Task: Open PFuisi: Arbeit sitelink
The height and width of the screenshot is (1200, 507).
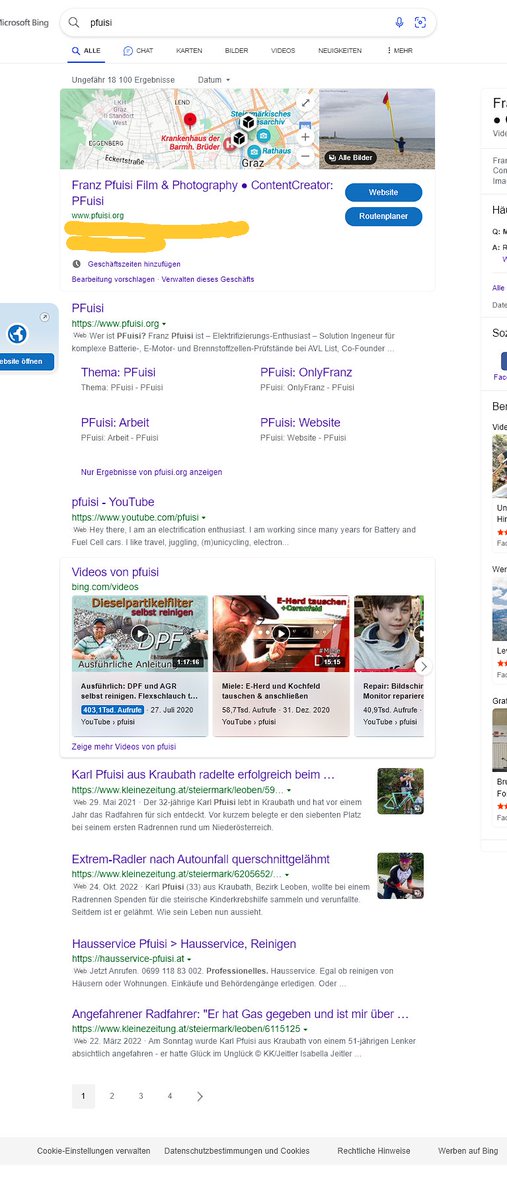Action: pyautogui.click(x=115, y=422)
